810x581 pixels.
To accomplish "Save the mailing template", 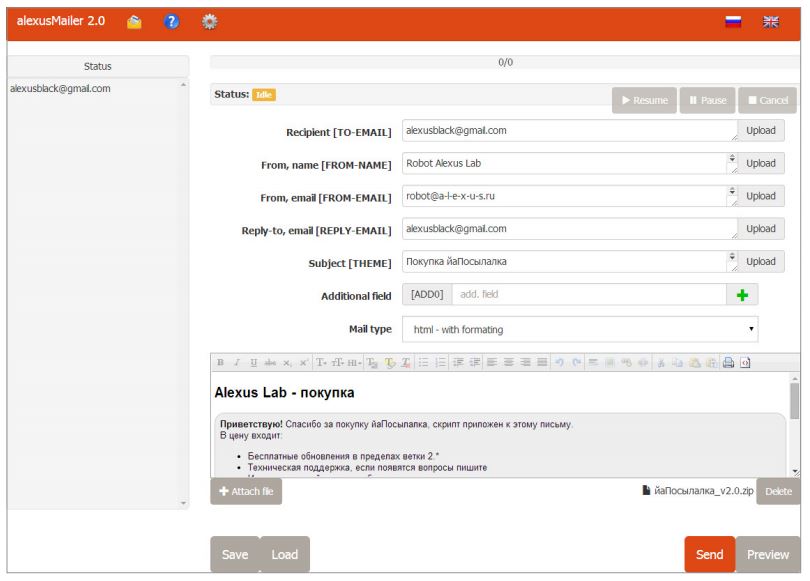I will (235, 554).
